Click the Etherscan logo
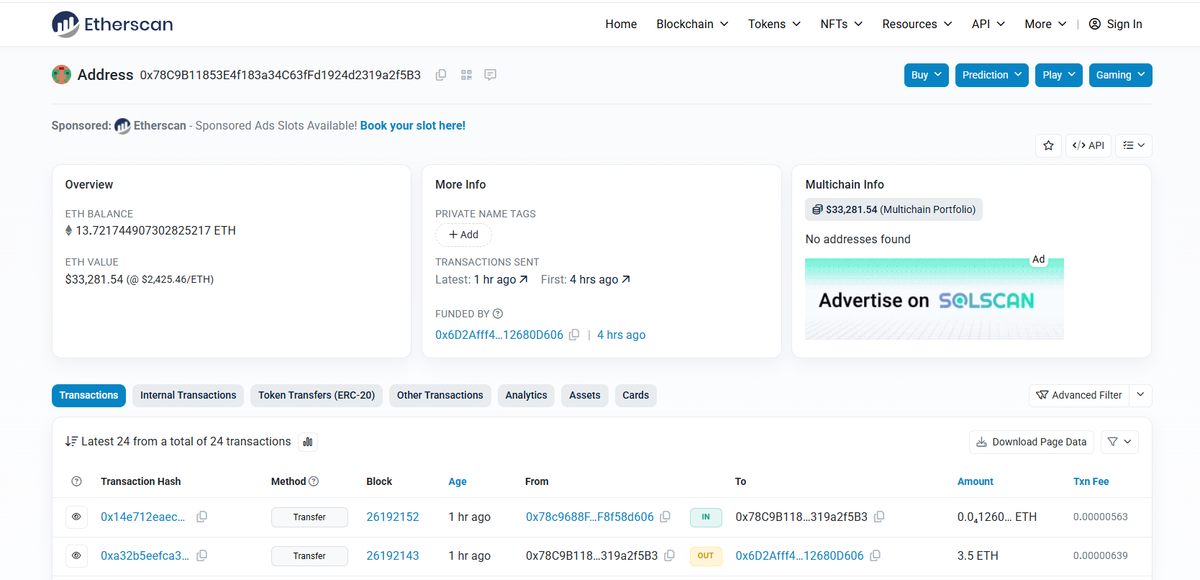The width and height of the screenshot is (1200, 580). tap(111, 23)
